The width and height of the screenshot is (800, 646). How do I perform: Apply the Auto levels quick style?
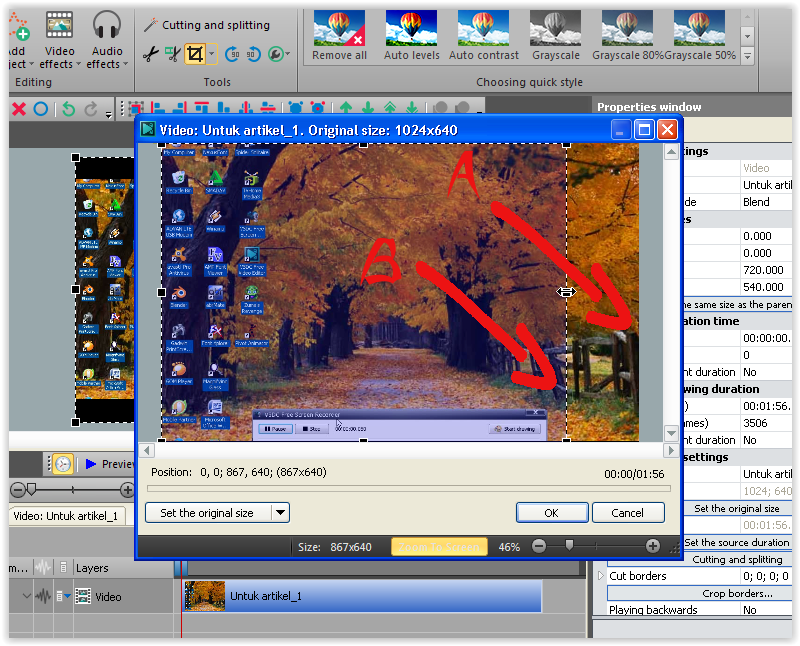pos(411,36)
